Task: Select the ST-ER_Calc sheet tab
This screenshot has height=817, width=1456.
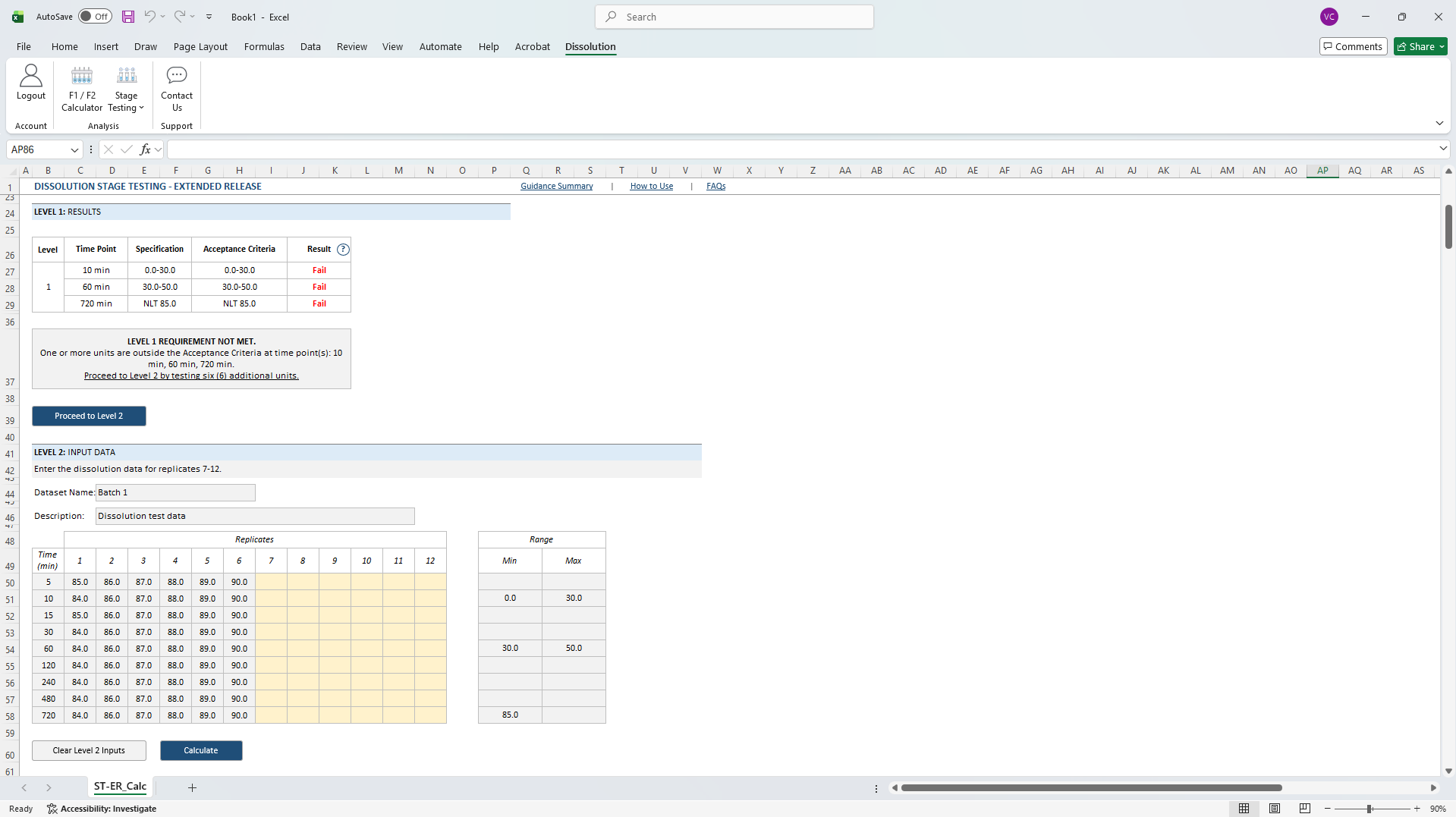Action: (x=120, y=787)
